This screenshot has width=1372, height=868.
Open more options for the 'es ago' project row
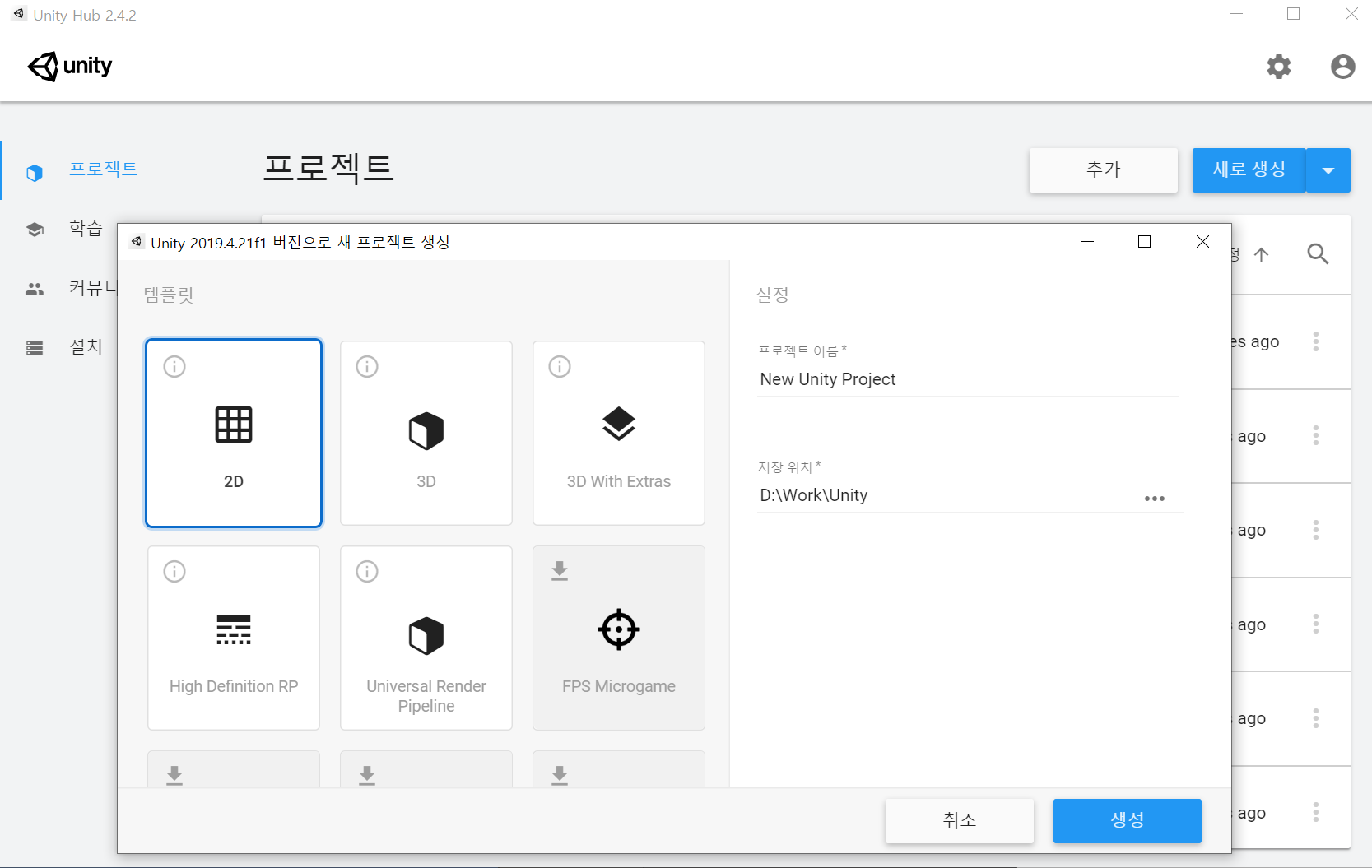(1316, 341)
